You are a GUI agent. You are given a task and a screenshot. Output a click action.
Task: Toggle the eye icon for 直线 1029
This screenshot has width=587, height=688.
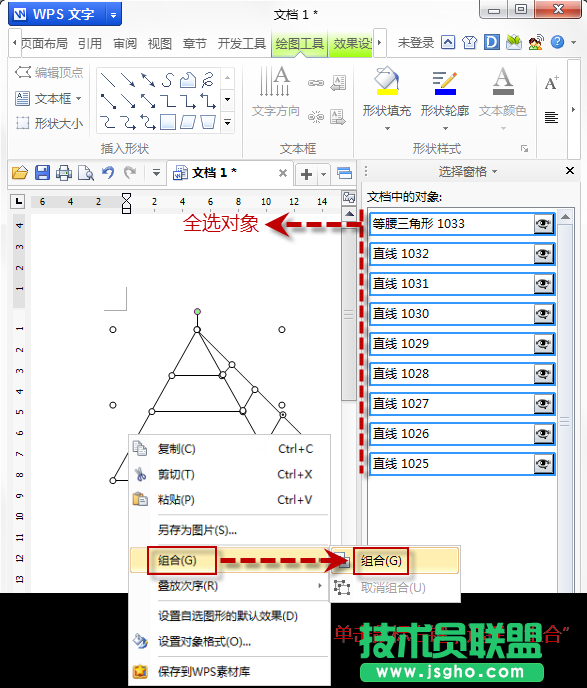pyautogui.click(x=543, y=344)
